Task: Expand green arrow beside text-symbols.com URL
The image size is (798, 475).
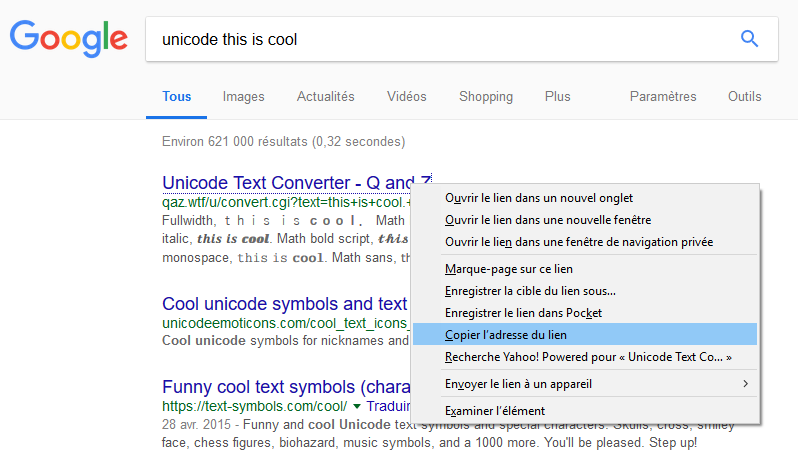Action: point(356,407)
